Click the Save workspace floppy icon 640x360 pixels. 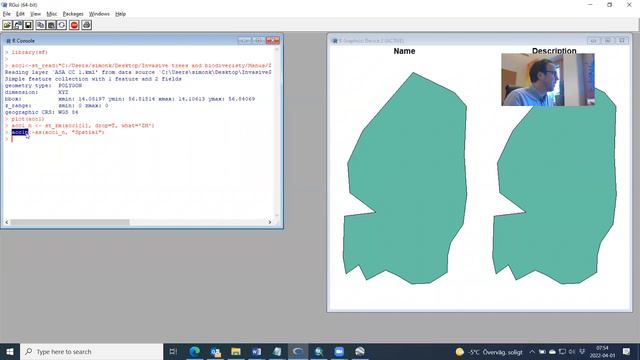pos(28,25)
